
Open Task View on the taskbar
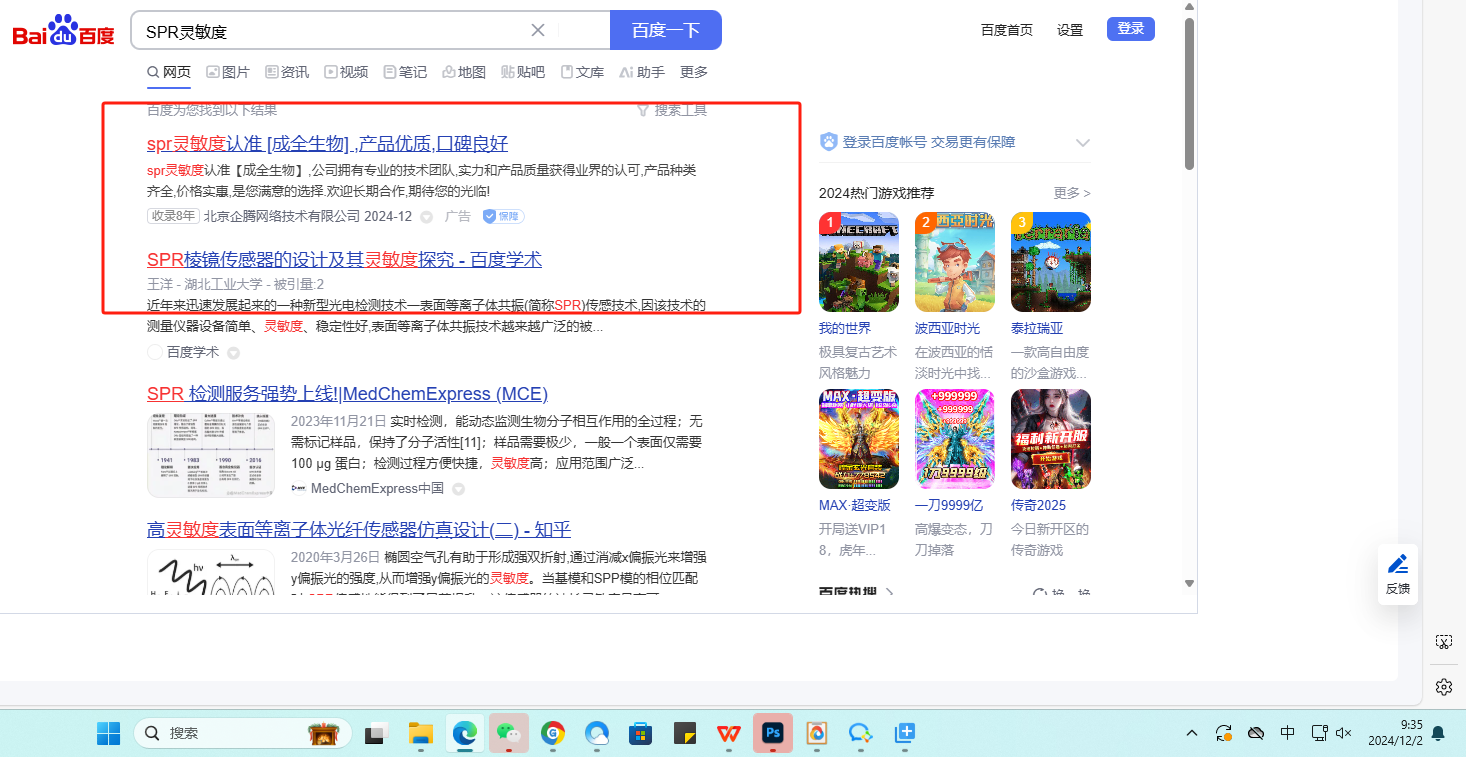click(x=376, y=733)
